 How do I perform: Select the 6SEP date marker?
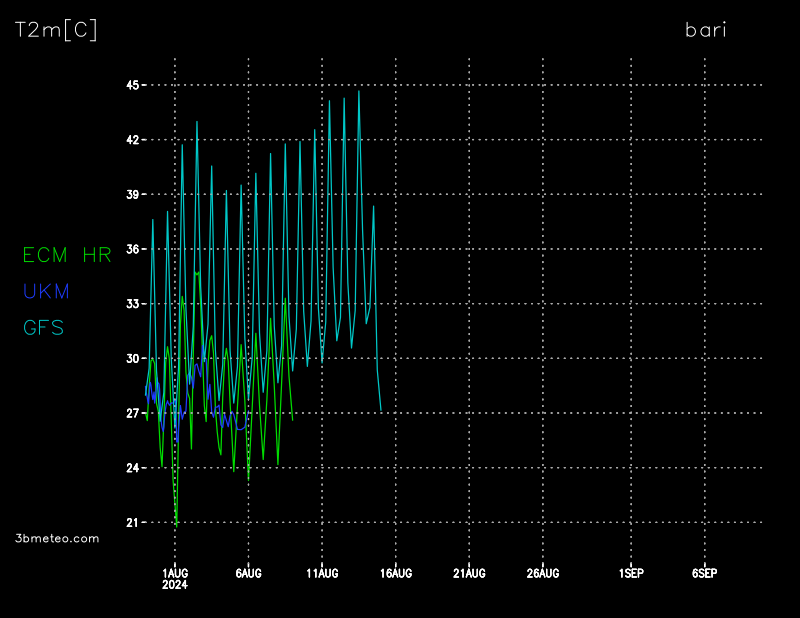click(x=704, y=573)
